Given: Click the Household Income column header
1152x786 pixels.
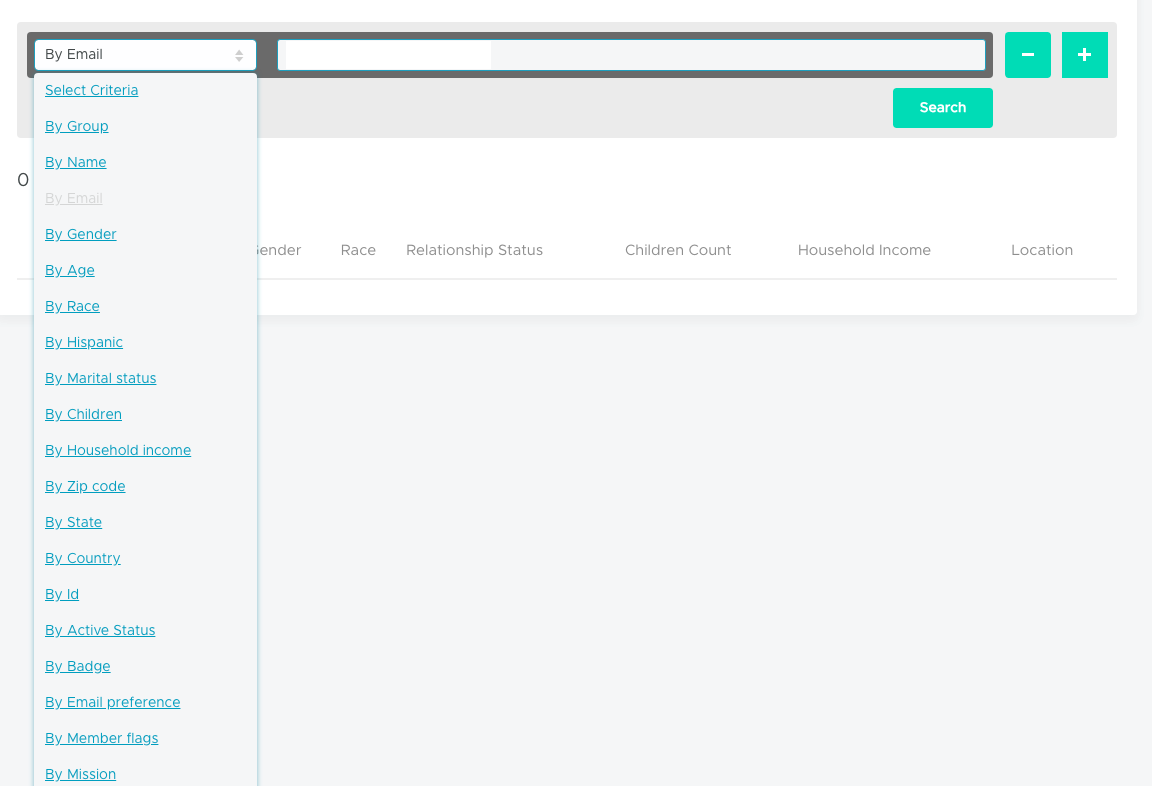Looking at the screenshot, I should (864, 250).
